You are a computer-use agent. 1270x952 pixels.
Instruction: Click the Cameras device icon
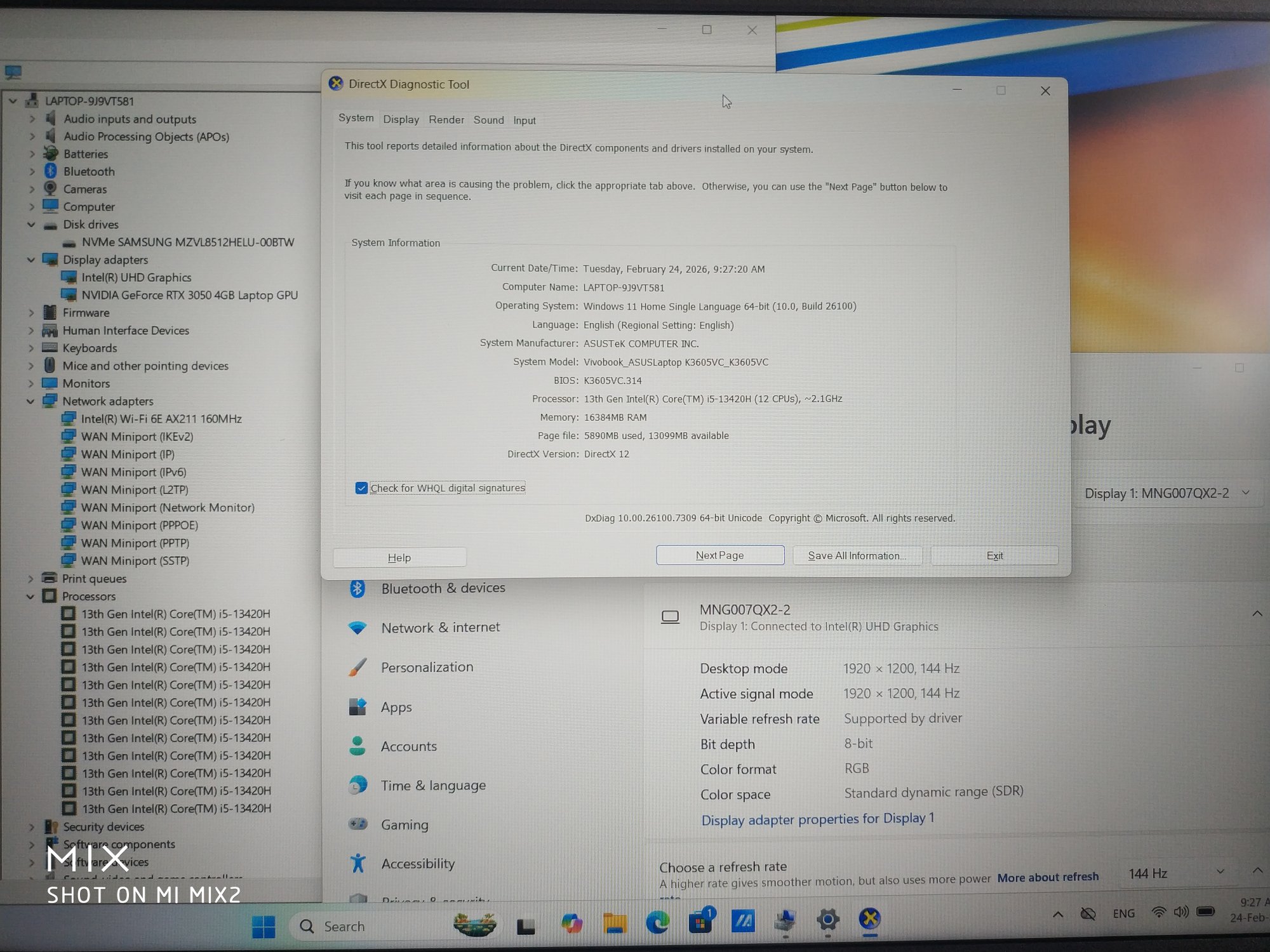(51, 188)
